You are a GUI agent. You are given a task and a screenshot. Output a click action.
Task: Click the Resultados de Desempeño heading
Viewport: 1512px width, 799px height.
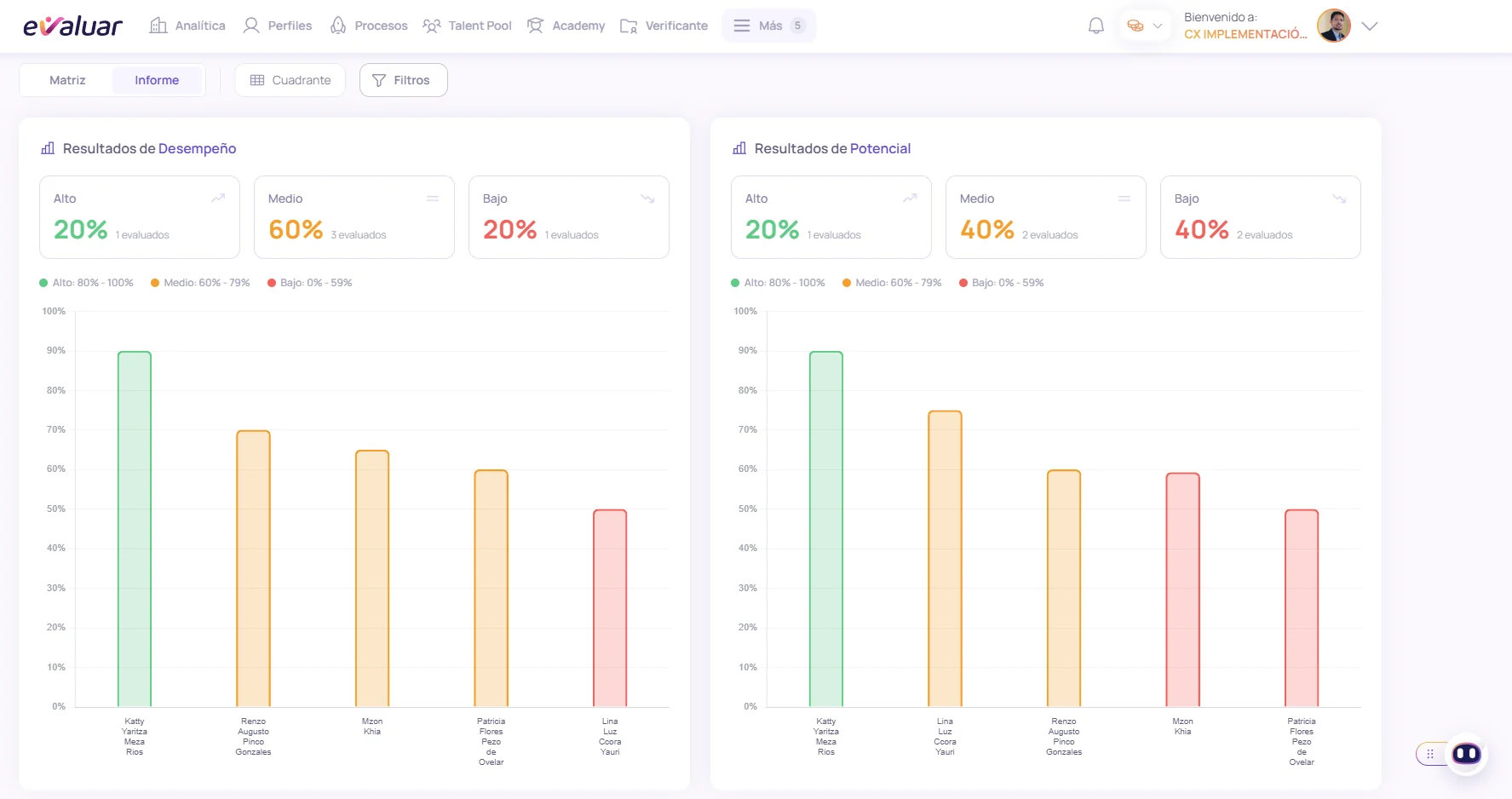pos(150,148)
